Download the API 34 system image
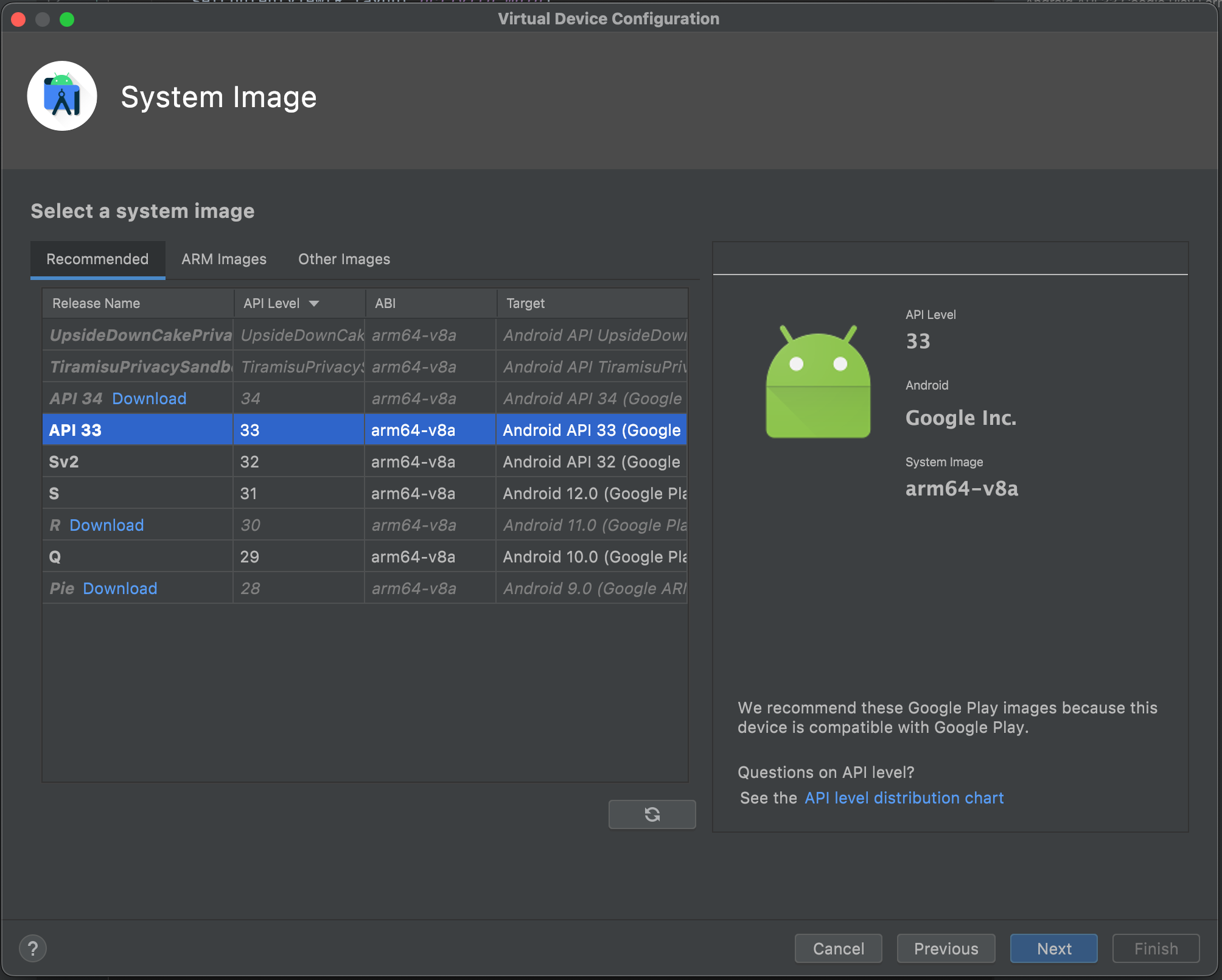The width and height of the screenshot is (1222, 980). click(x=149, y=399)
